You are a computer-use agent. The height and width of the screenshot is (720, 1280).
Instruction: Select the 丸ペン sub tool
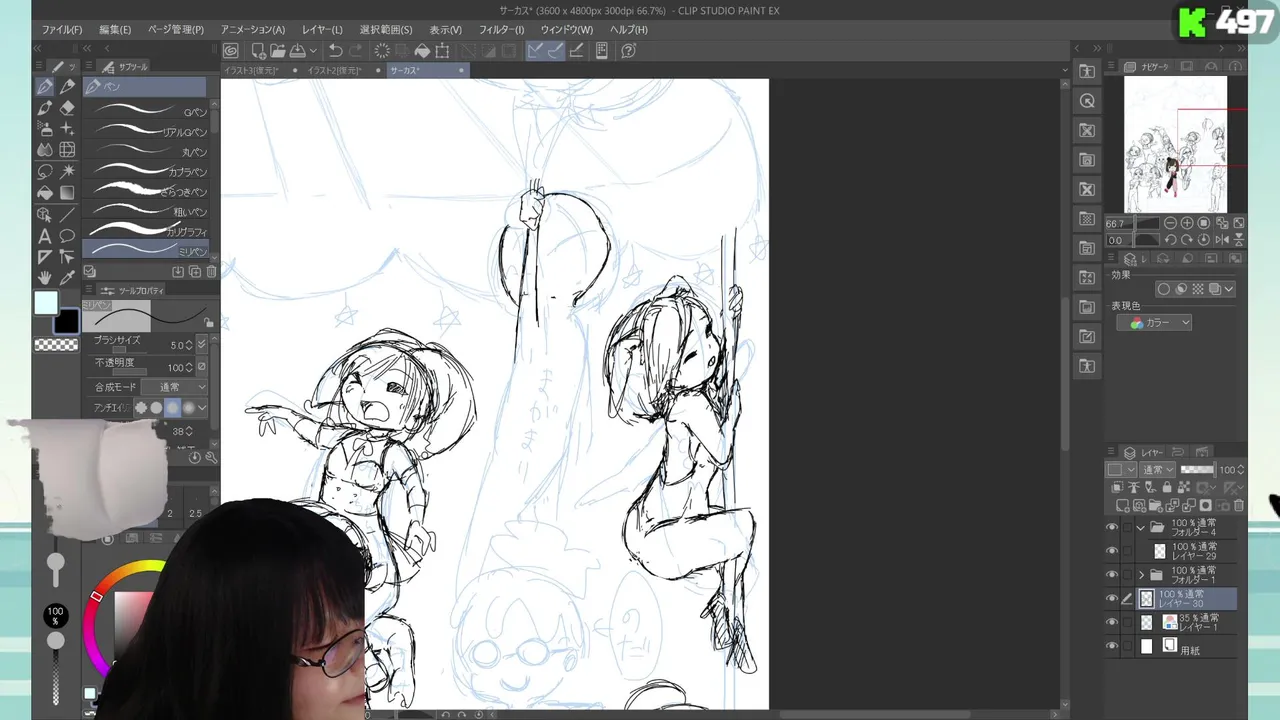(147, 151)
